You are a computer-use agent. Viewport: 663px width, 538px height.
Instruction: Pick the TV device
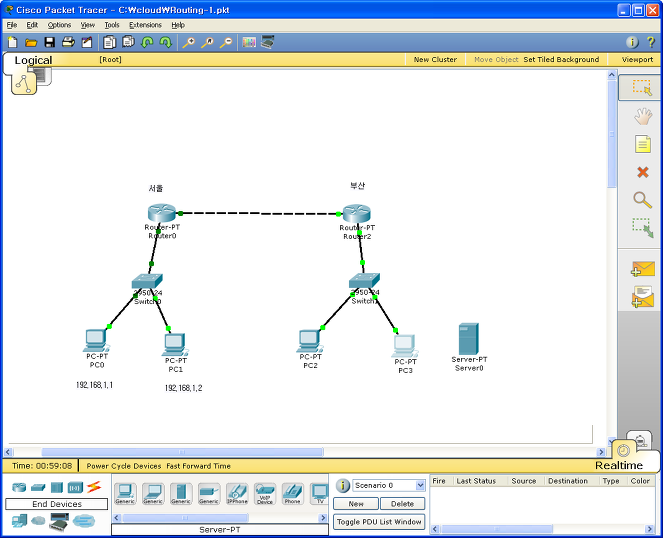(x=320, y=494)
